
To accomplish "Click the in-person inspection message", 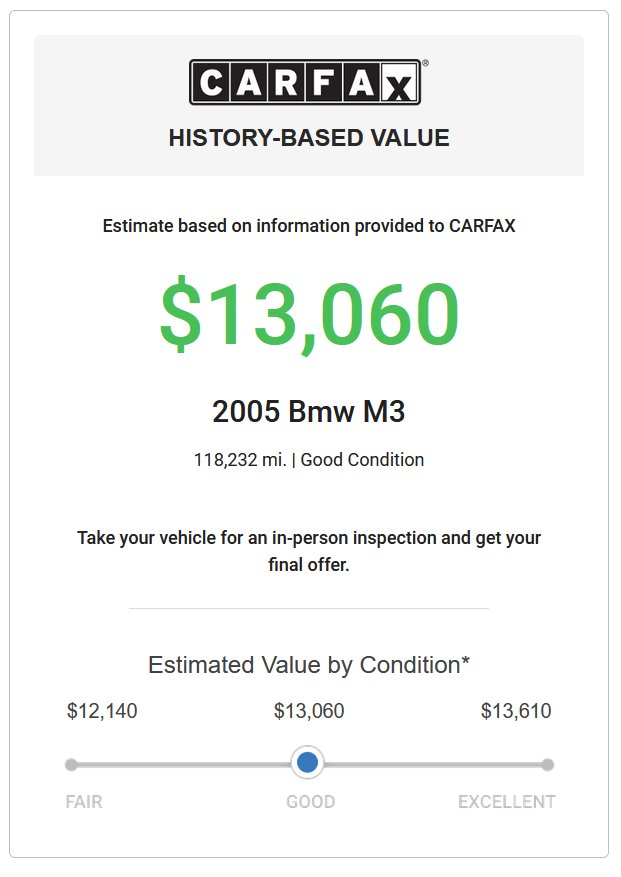I will (x=309, y=551).
